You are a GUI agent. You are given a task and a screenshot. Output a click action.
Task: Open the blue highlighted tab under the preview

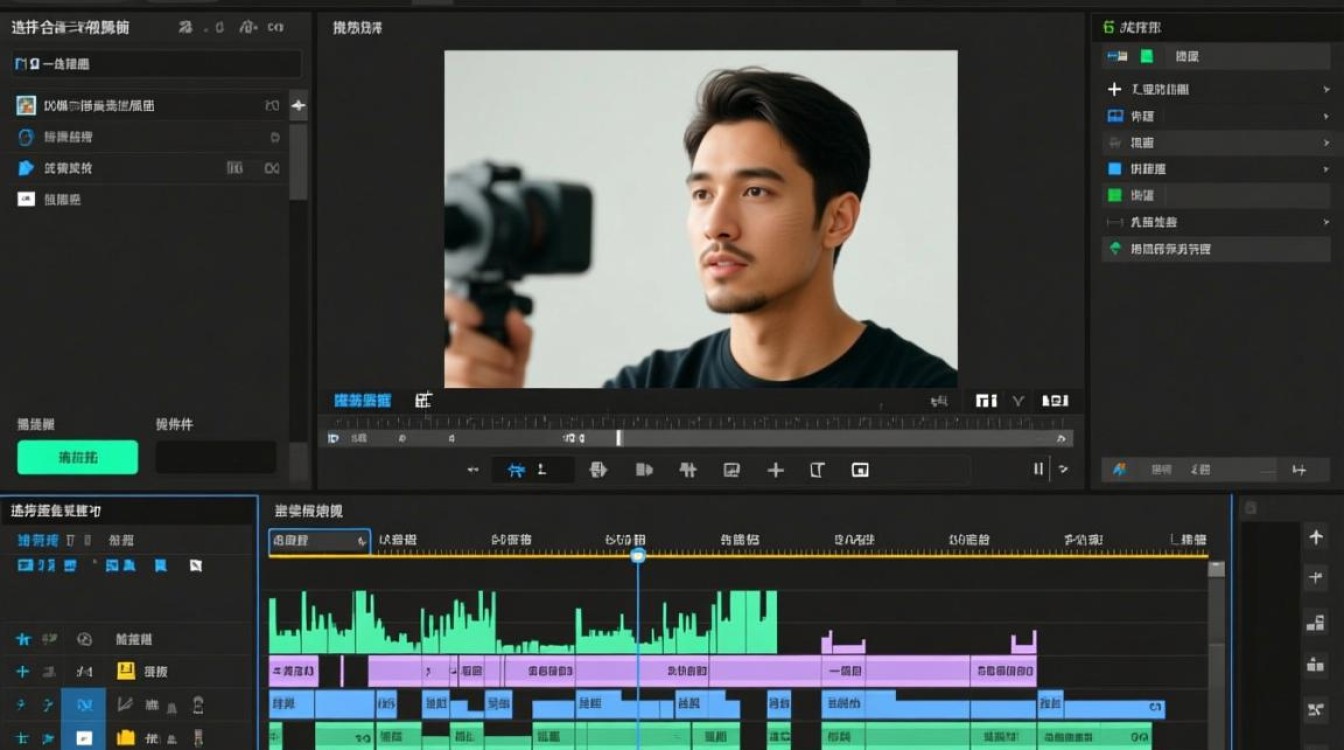[x=362, y=400]
